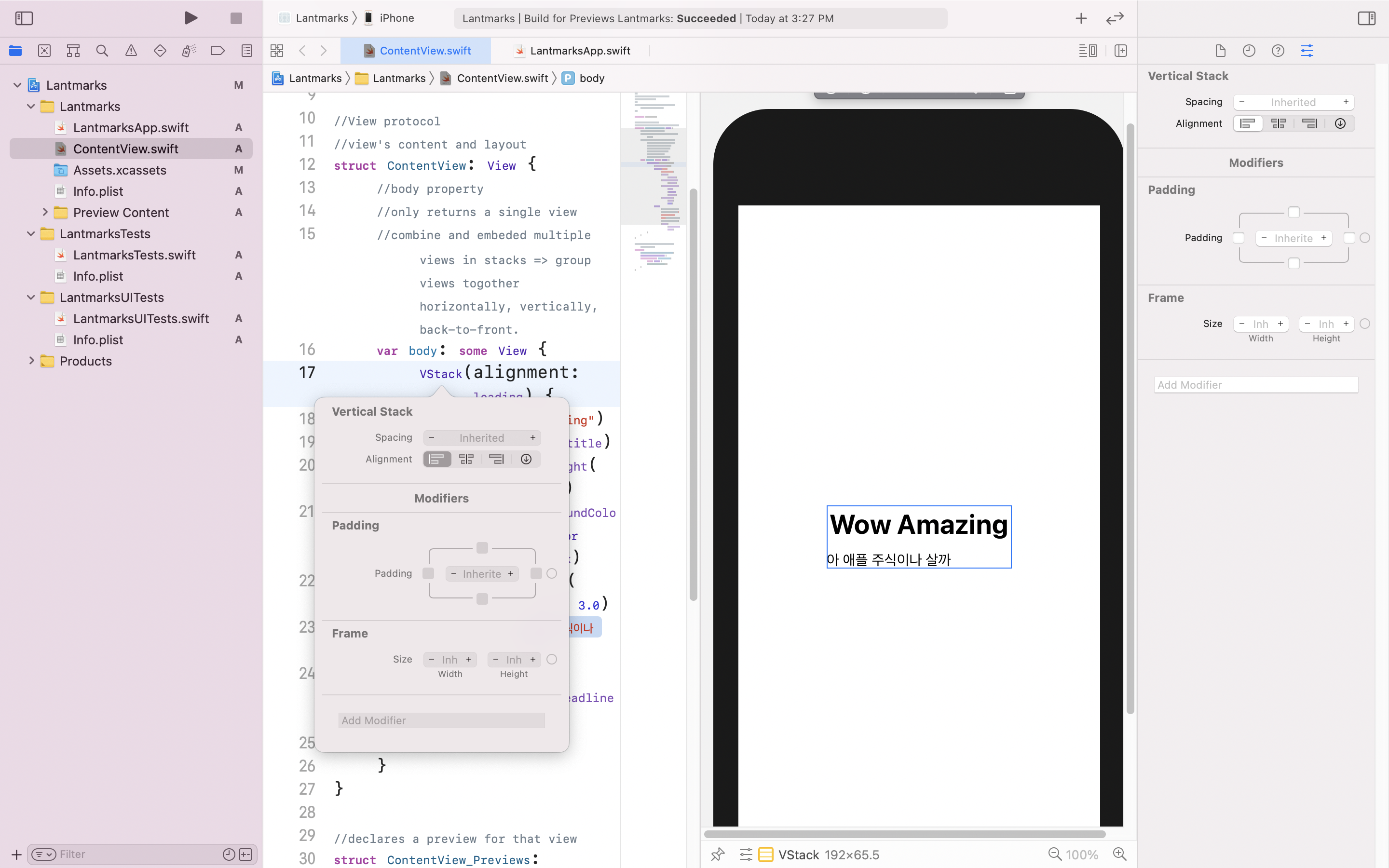Open the test navigator diamond icon
This screenshot has width=1389, height=868.
coord(160,51)
